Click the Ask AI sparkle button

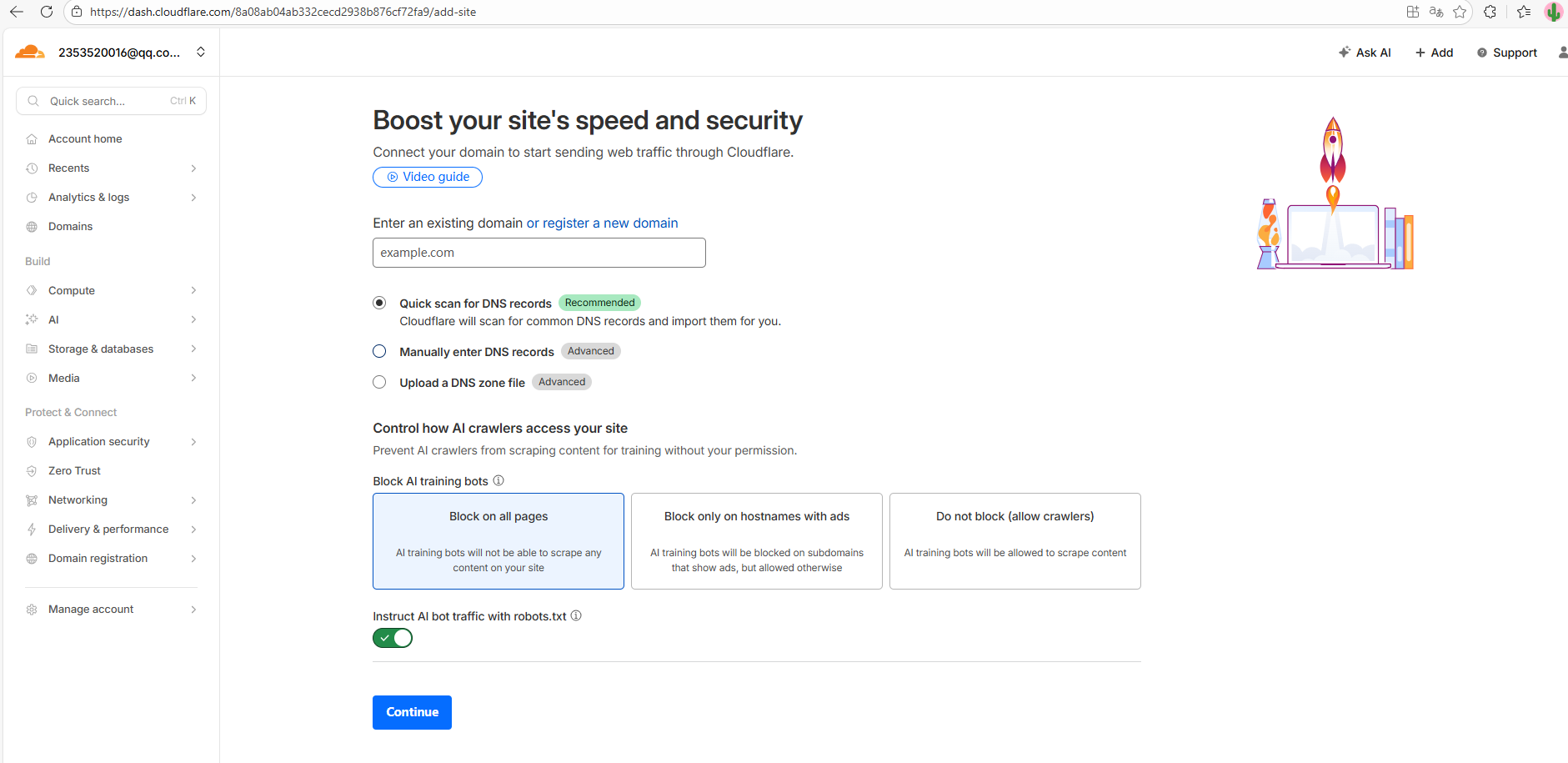tap(1365, 53)
